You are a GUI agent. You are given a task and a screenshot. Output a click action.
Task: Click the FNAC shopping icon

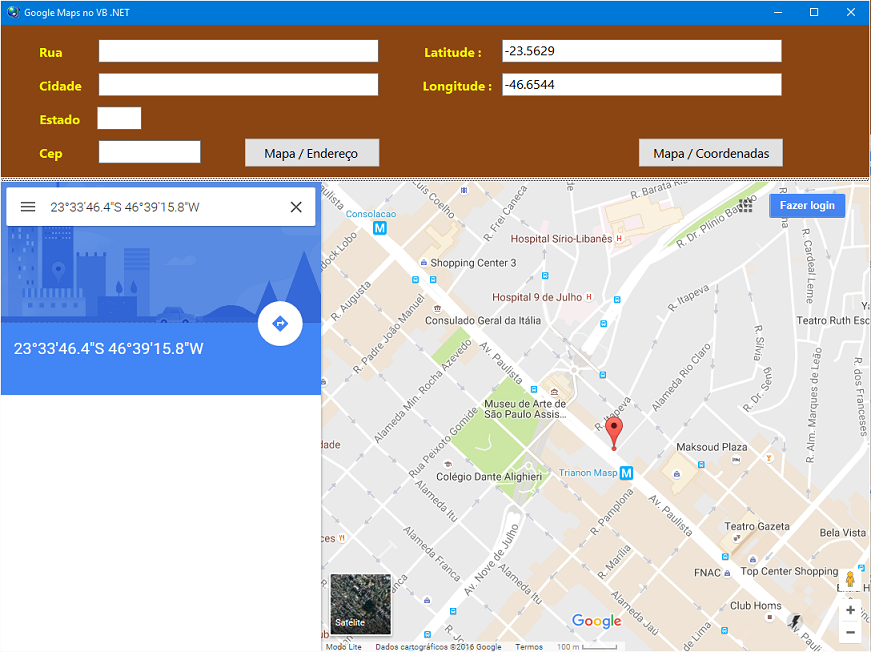pyautogui.click(x=727, y=573)
